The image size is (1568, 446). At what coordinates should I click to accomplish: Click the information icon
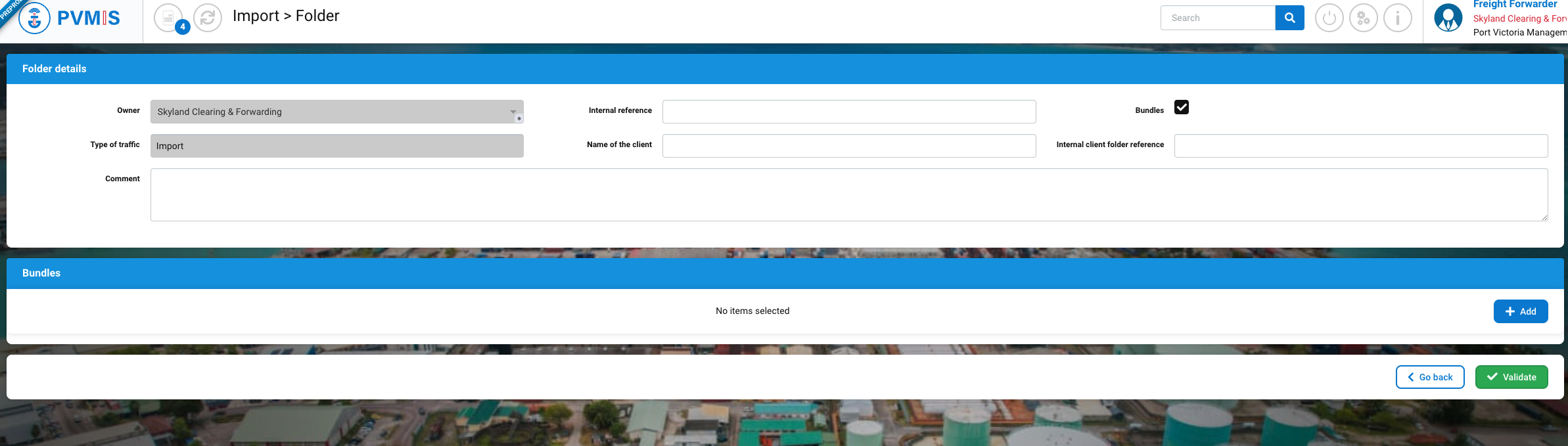[x=1397, y=18]
